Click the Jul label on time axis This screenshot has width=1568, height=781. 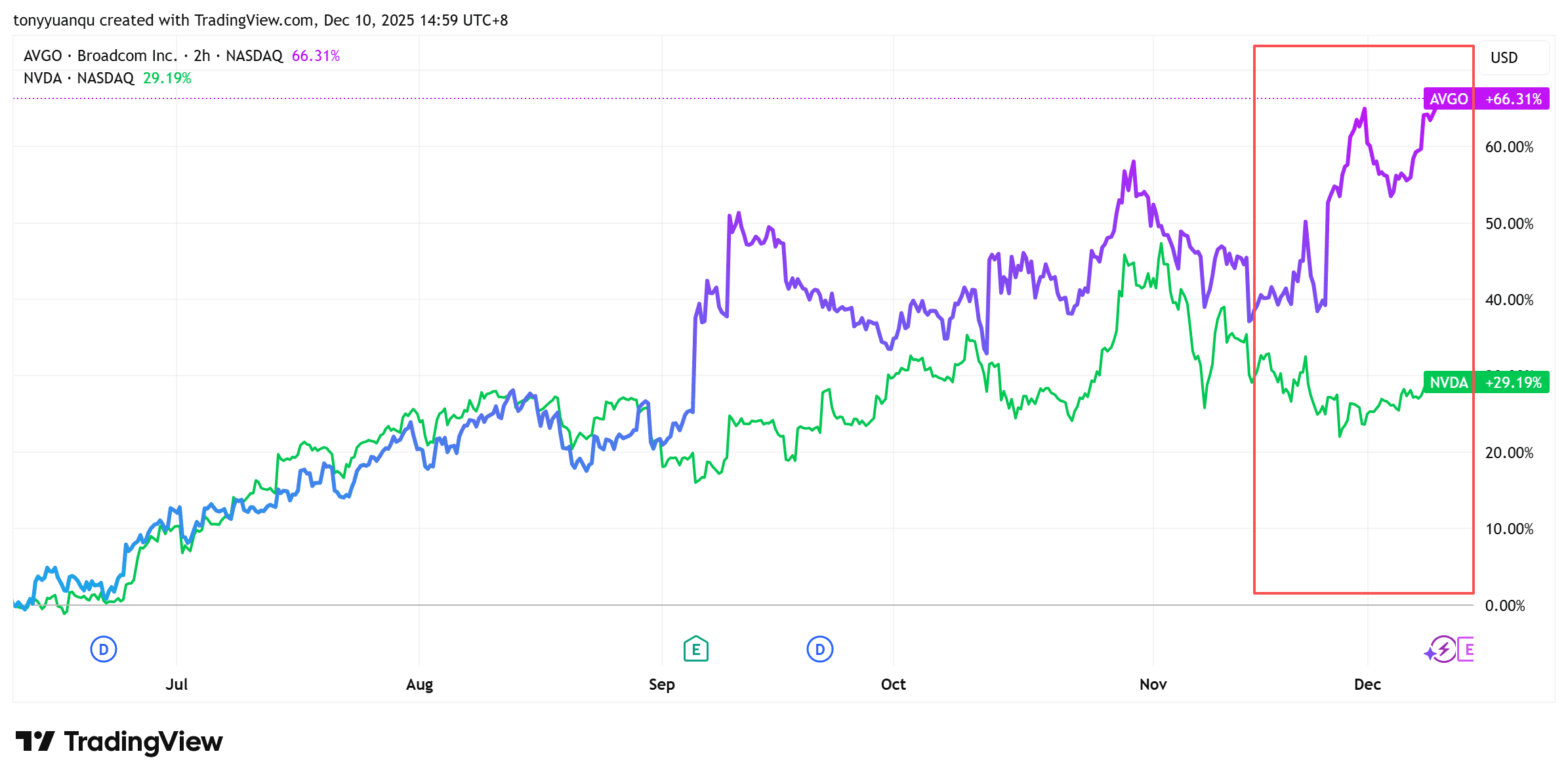[176, 685]
